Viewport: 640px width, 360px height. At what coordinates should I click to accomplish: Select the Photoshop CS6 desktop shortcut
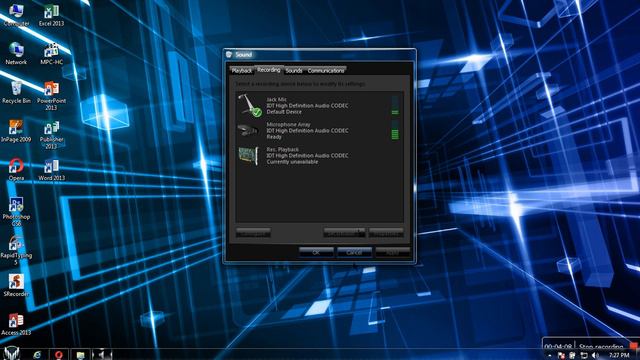[x=16, y=211]
